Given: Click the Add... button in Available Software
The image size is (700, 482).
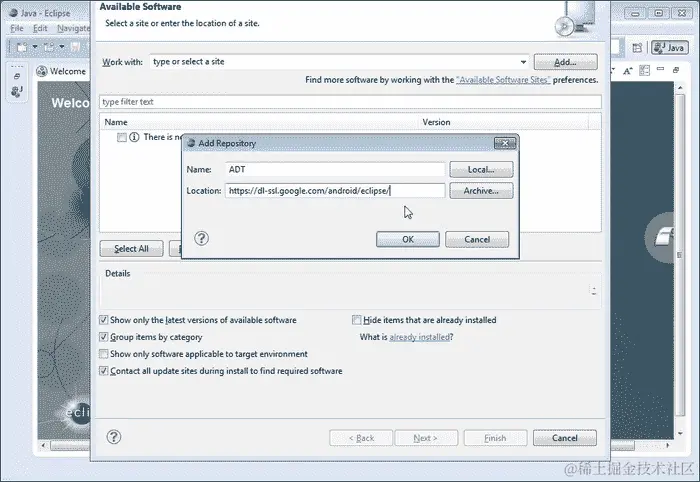Looking at the screenshot, I should pos(565,62).
